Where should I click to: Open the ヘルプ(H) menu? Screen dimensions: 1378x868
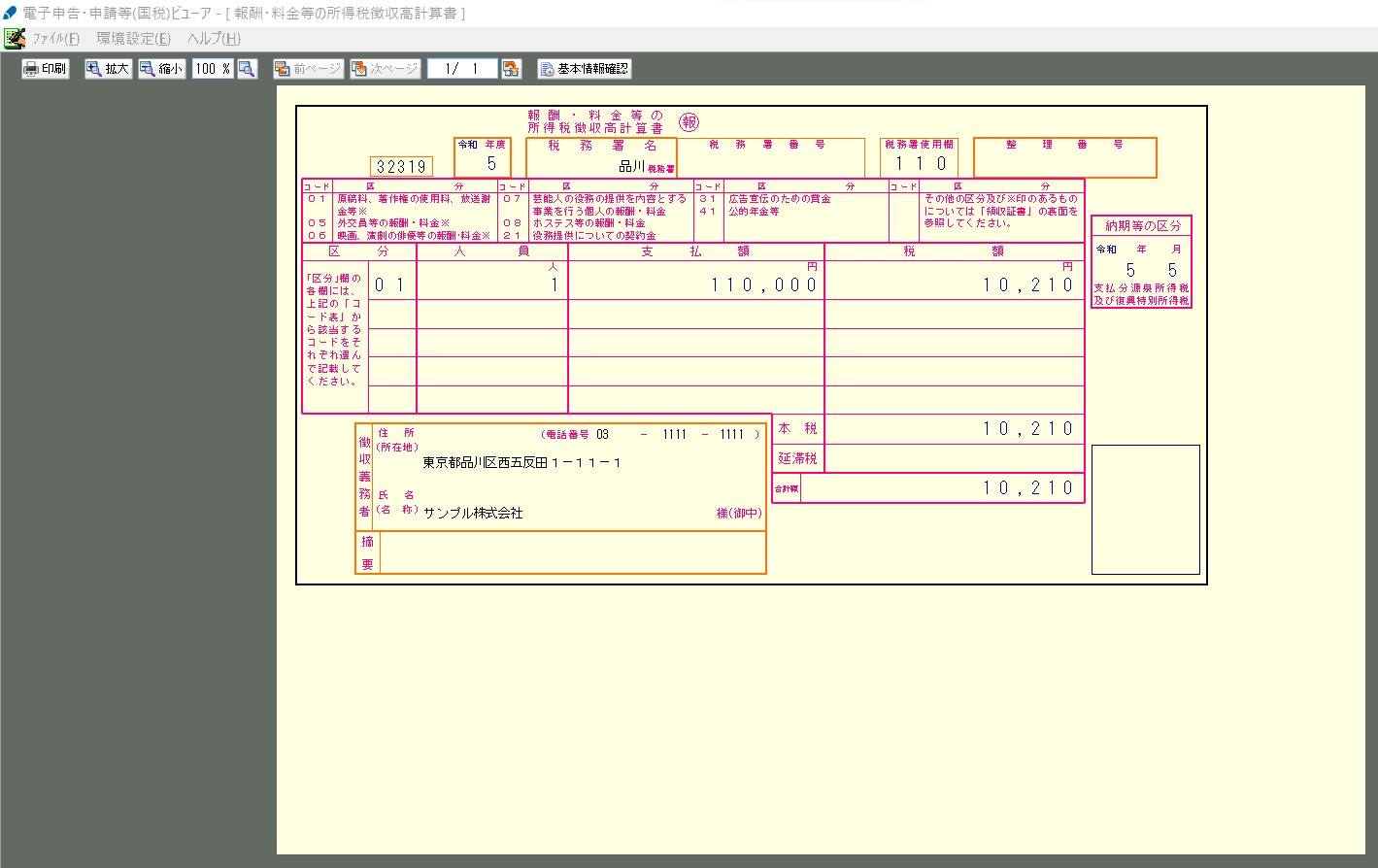(214, 39)
